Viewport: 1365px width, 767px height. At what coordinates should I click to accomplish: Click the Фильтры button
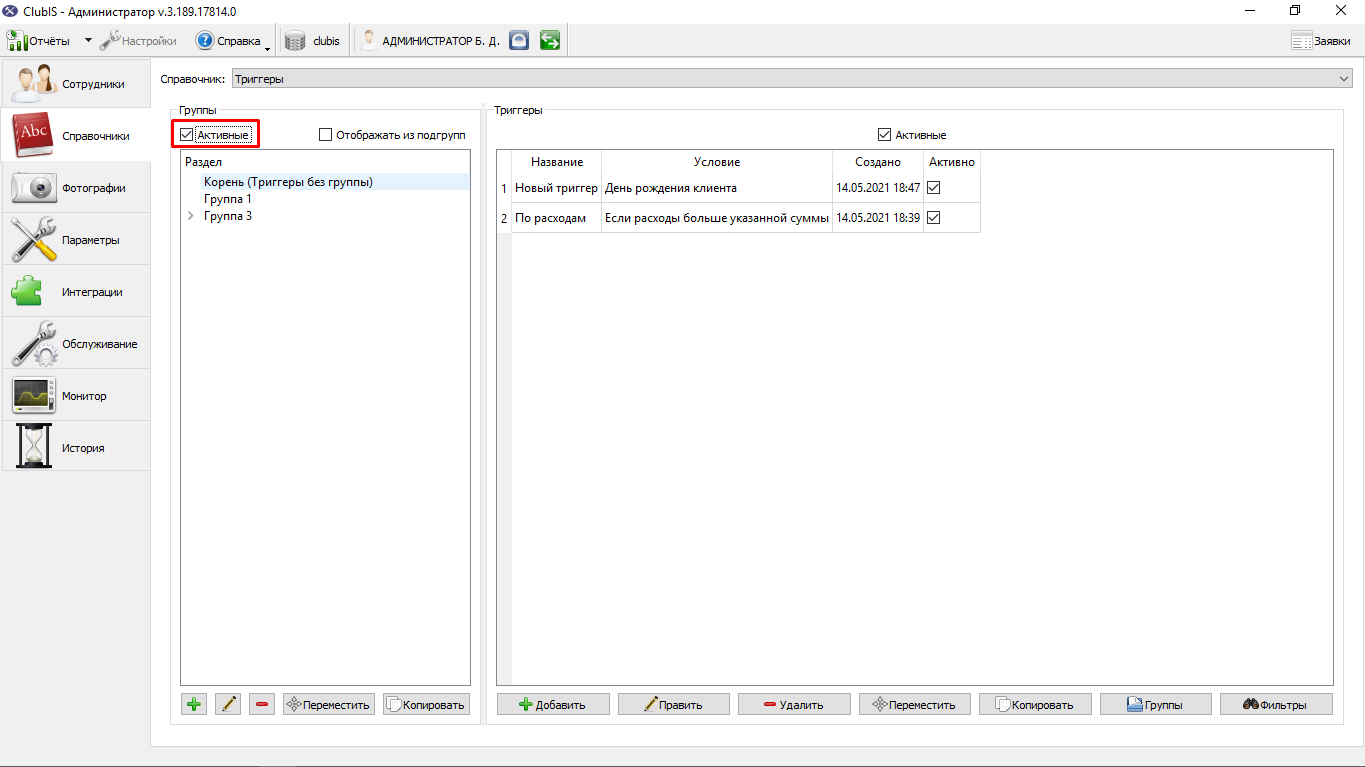(1276, 704)
